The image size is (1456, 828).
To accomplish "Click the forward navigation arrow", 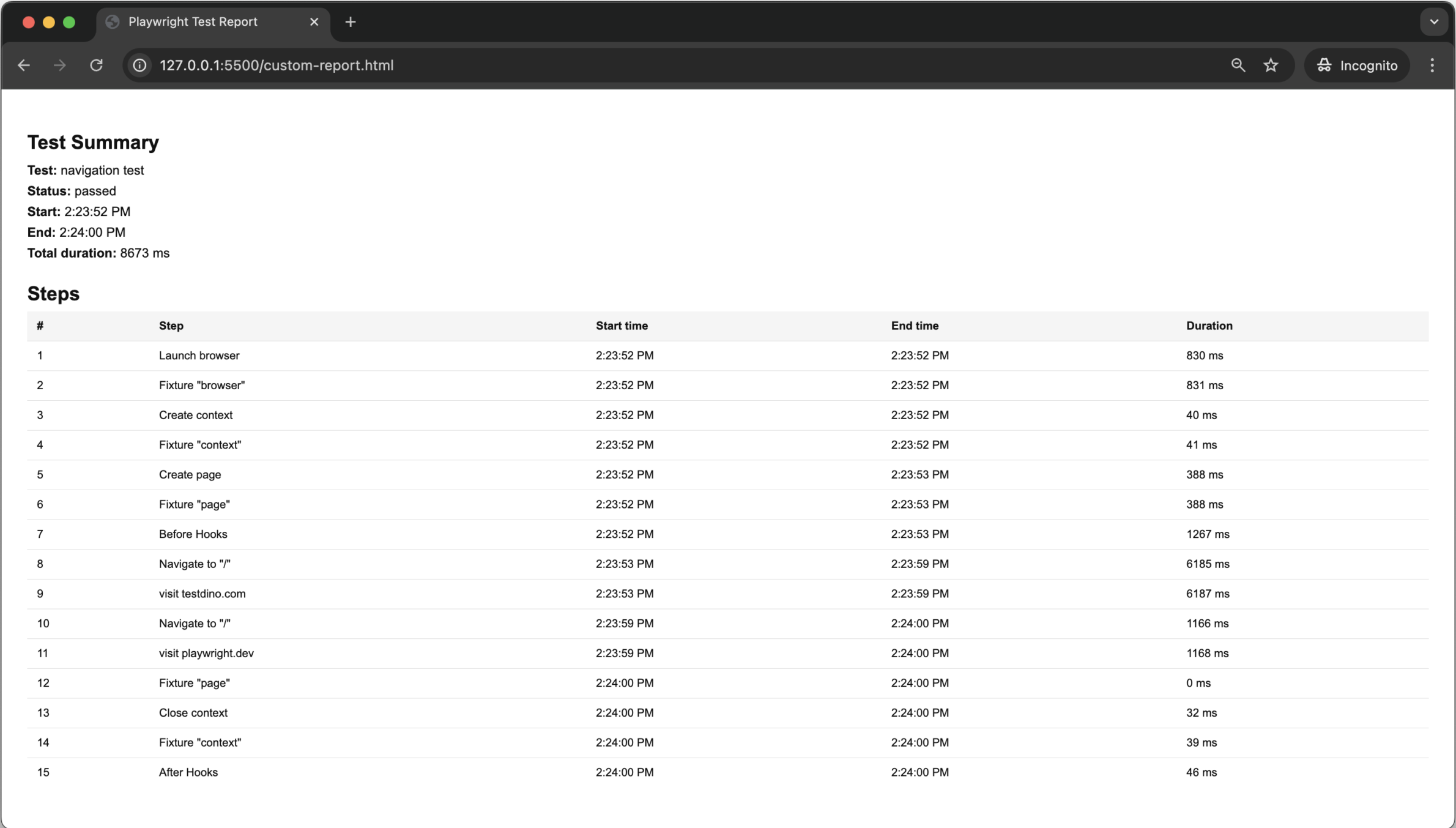I will click(x=59, y=65).
